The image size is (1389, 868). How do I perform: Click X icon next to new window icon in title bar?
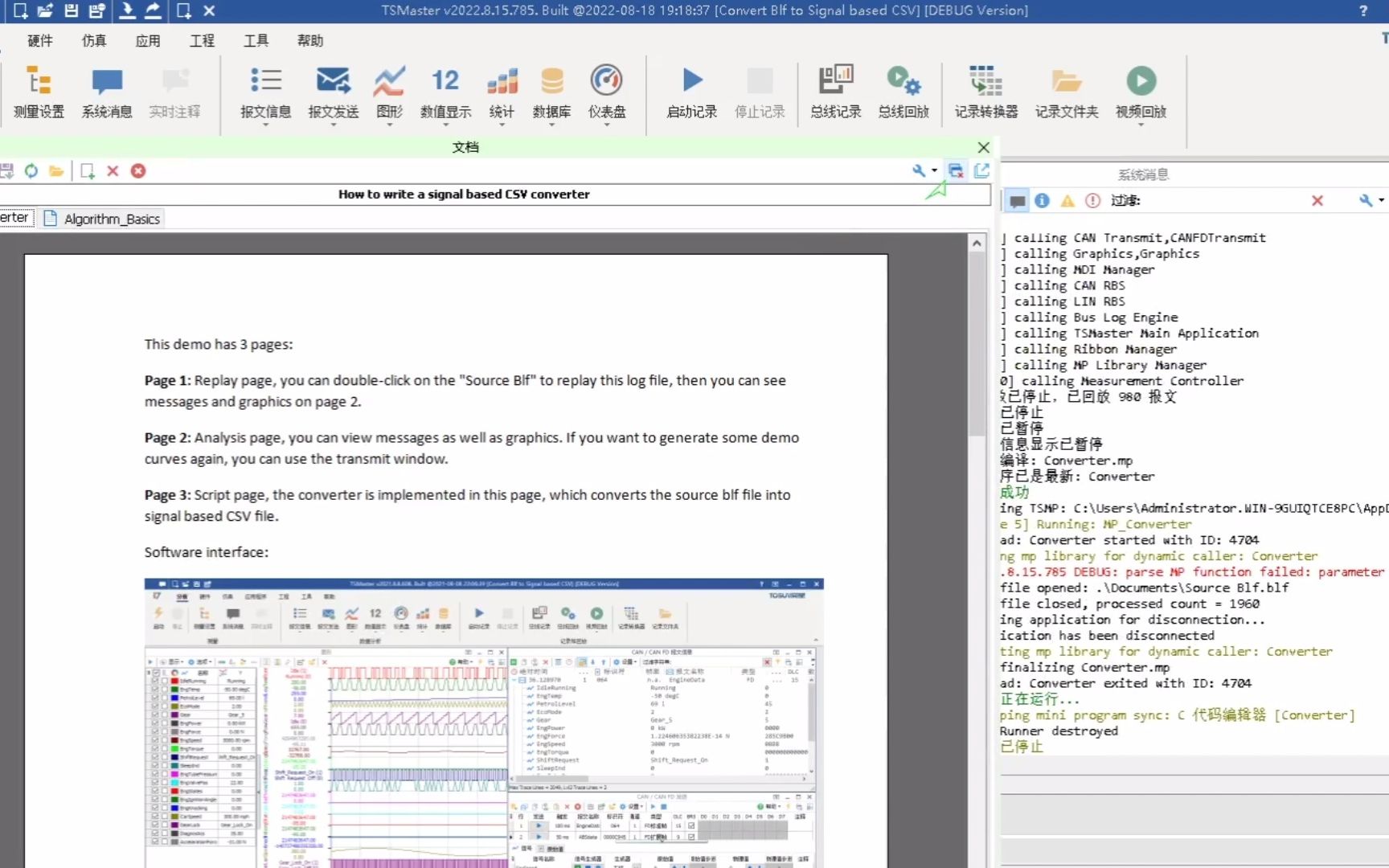(x=209, y=10)
